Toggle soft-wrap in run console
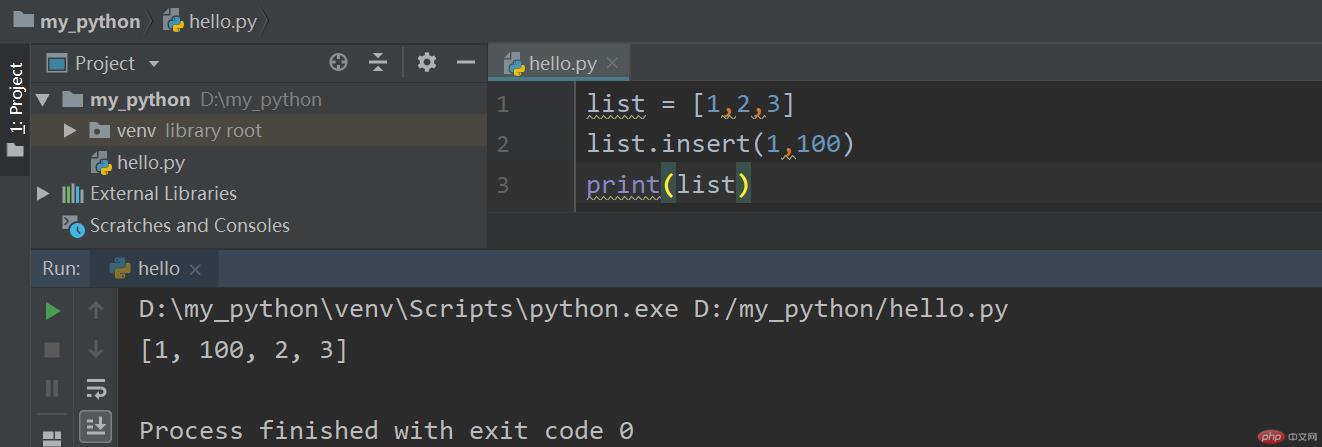 [x=96, y=388]
